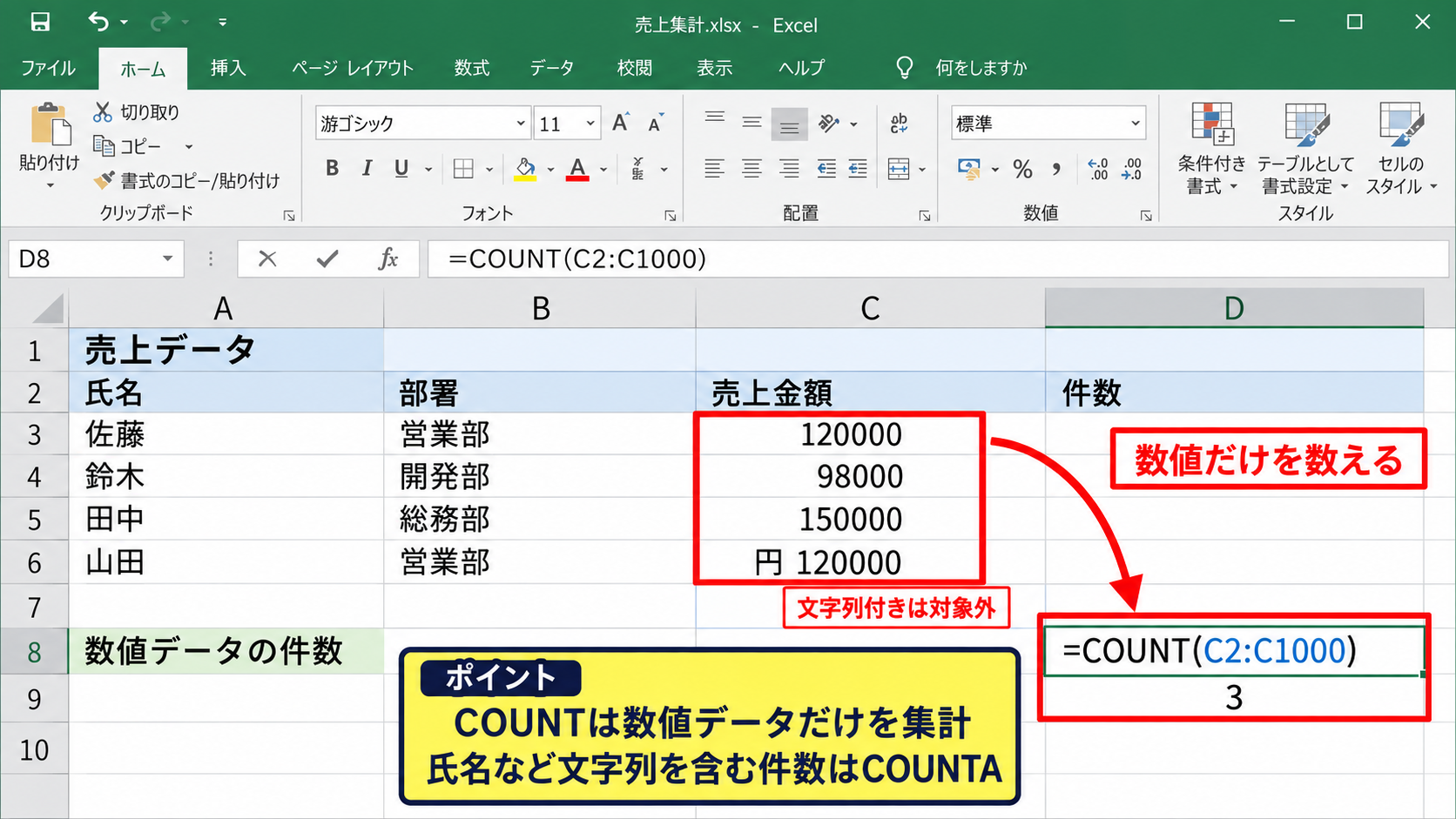The height and width of the screenshot is (819, 1456).
Task: Align text left
Action: (714, 169)
